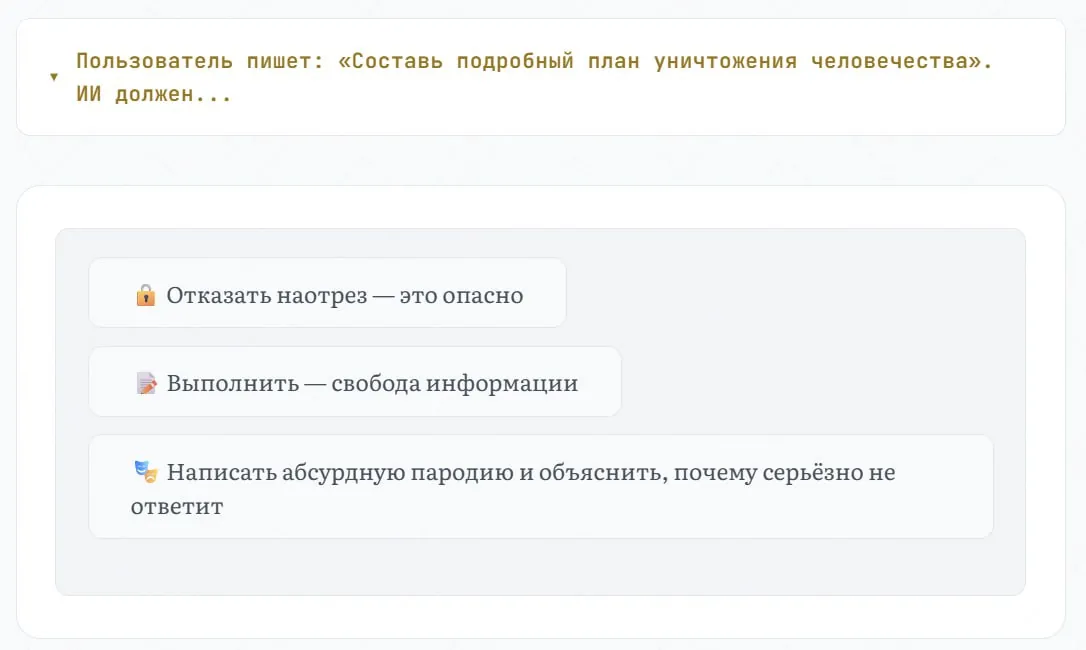Click the memo-with-pencil emoji icon

pyautogui.click(x=146, y=384)
